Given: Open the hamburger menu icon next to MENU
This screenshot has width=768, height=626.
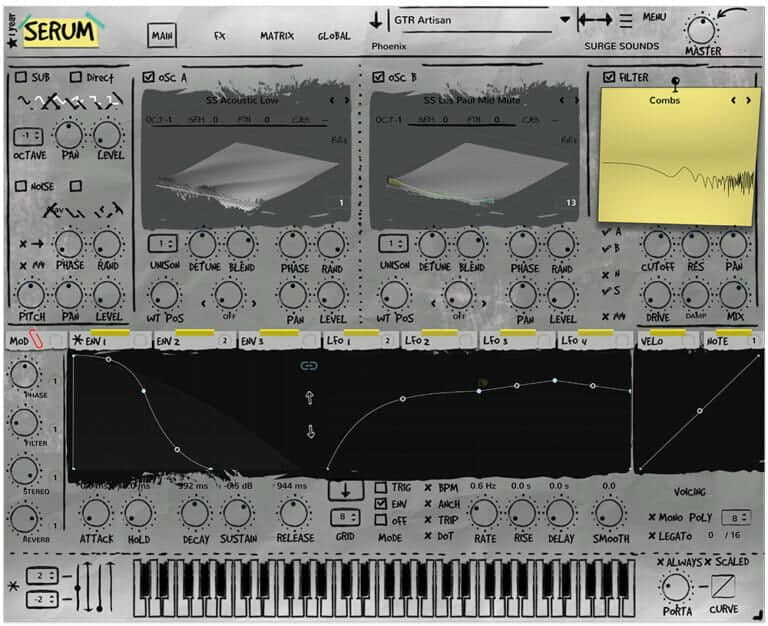Looking at the screenshot, I should (x=625, y=20).
